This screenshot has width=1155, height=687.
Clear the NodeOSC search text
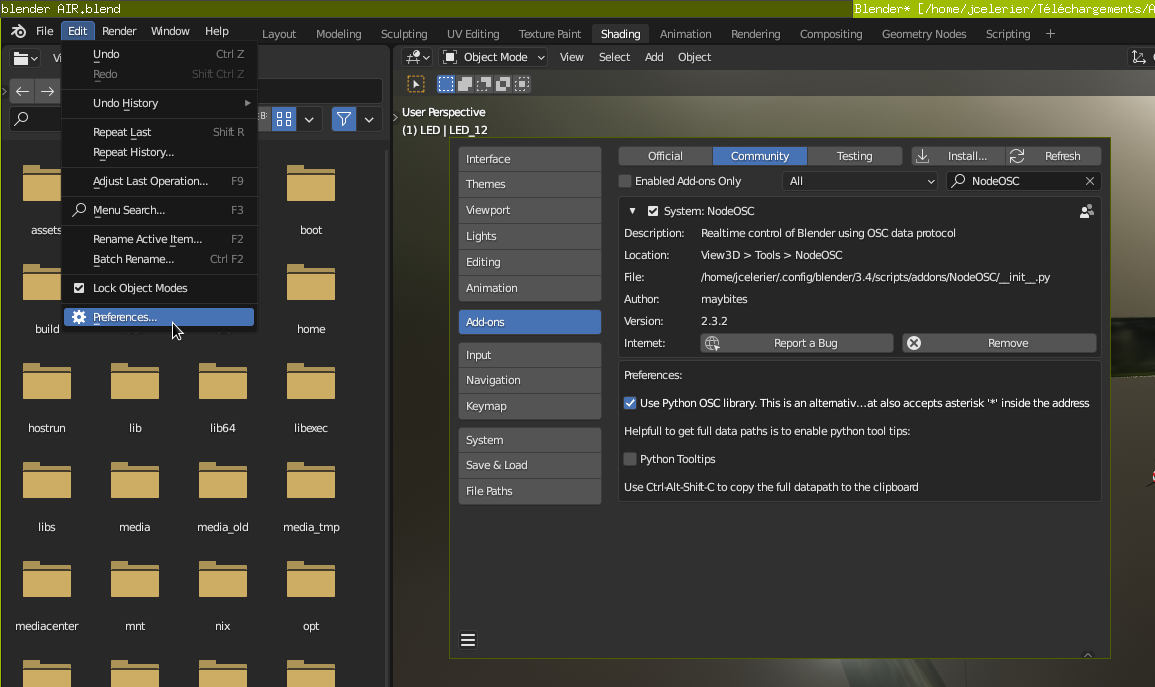(x=1089, y=180)
